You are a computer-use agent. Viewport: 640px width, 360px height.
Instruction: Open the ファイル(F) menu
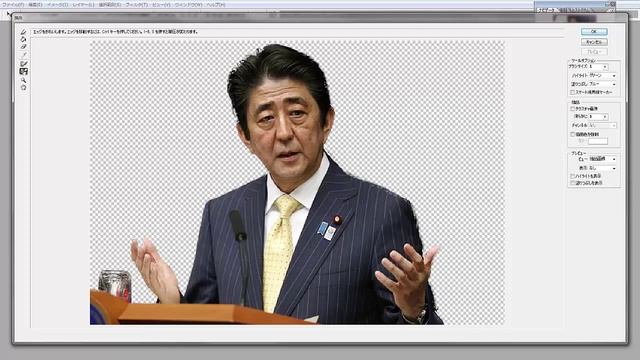(x=13, y=5)
